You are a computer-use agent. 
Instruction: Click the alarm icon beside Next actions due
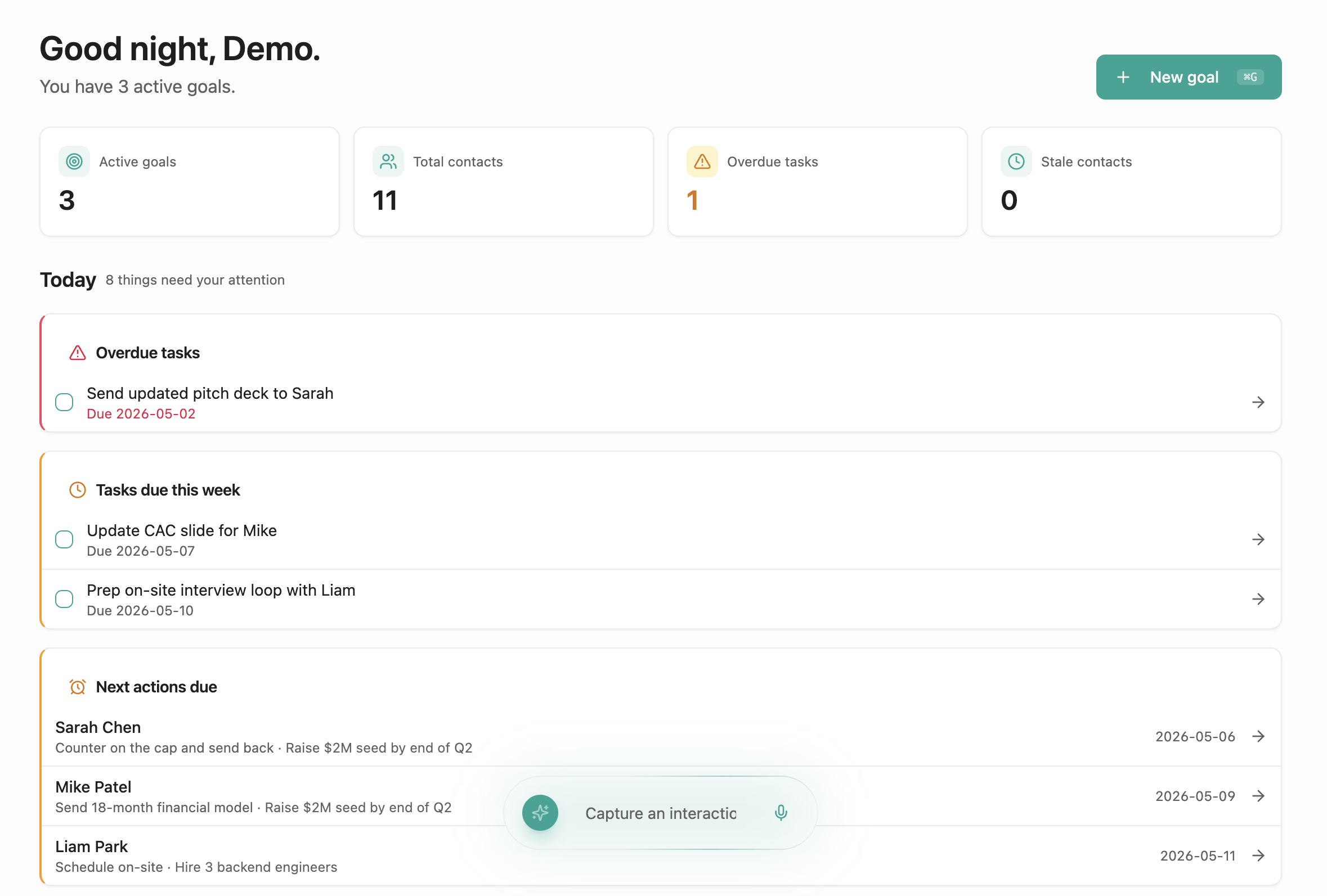pos(78,687)
